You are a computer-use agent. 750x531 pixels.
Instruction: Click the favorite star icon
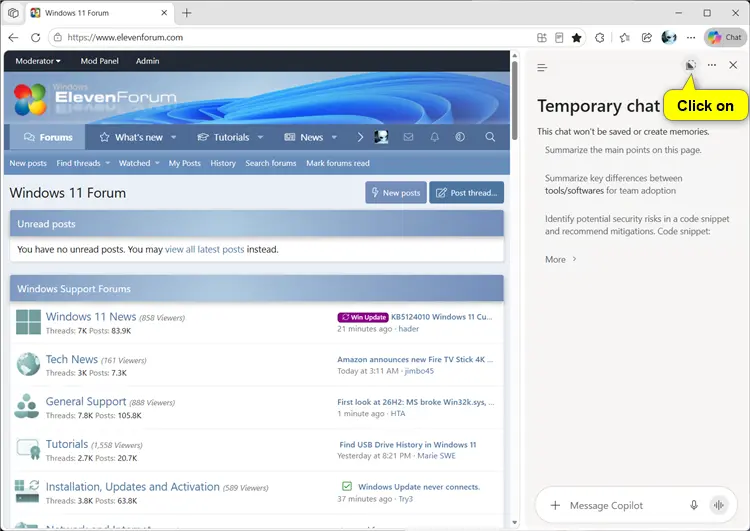coord(576,37)
